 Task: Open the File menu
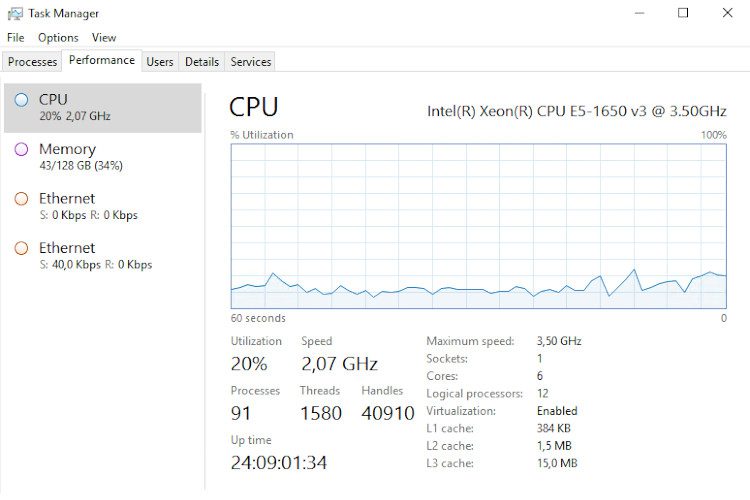tap(15, 38)
